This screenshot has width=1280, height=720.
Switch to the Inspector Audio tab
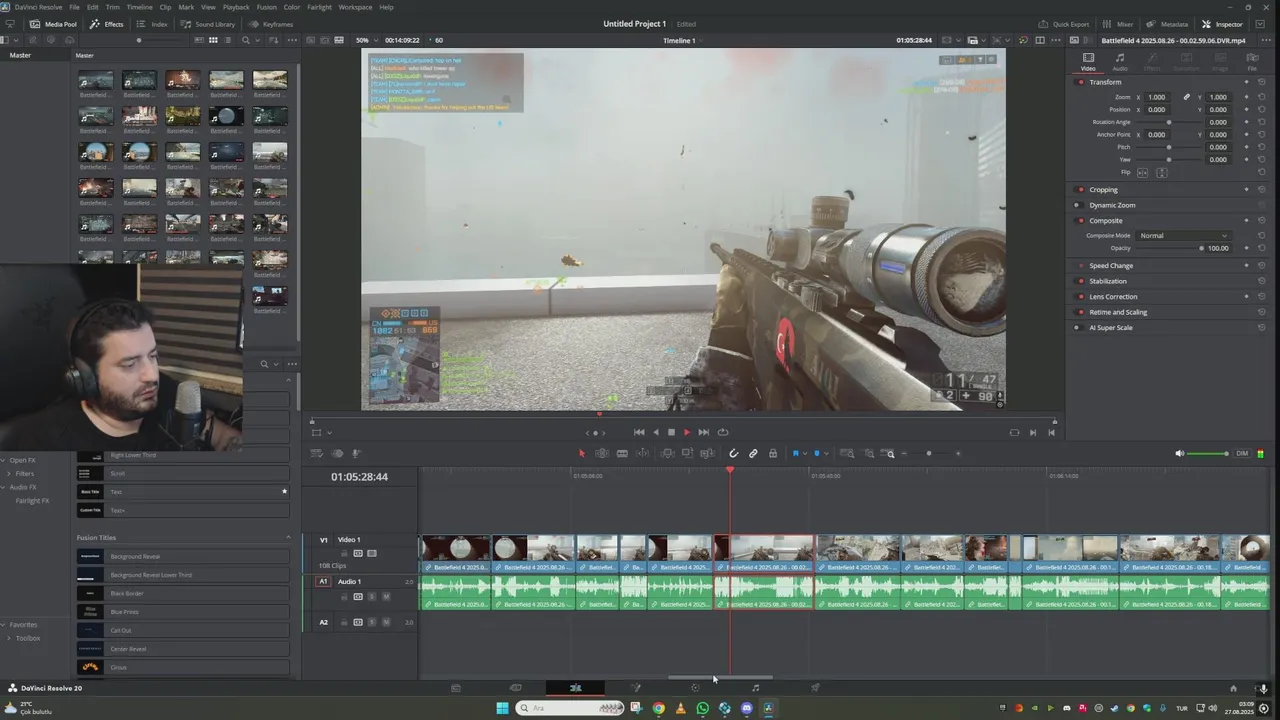coord(1120,62)
